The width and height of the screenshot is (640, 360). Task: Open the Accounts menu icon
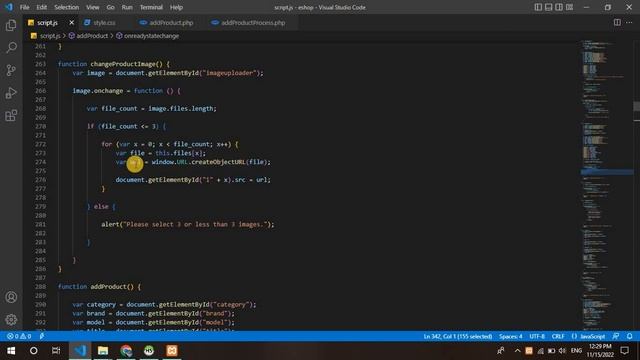[11, 297]
